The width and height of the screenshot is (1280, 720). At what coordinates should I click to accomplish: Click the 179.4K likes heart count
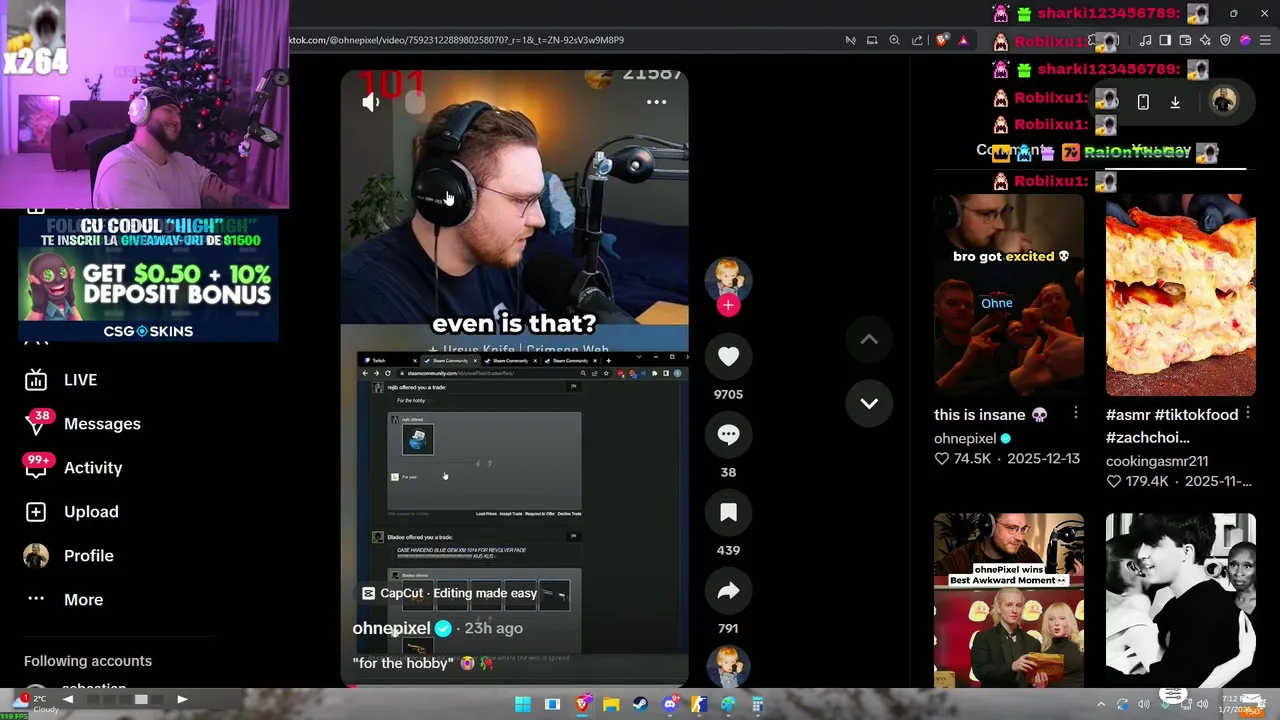[x=1137, y=481]
